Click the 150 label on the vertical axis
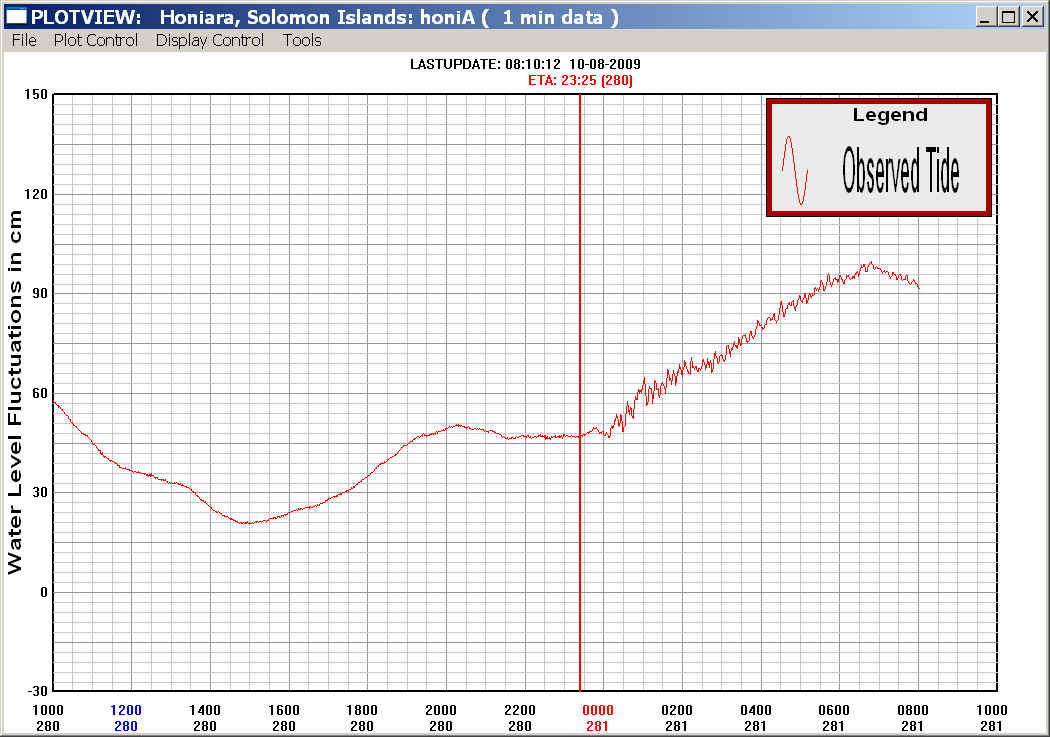The width and height of the screenshot is (1050, 737). tap(37, 94)
